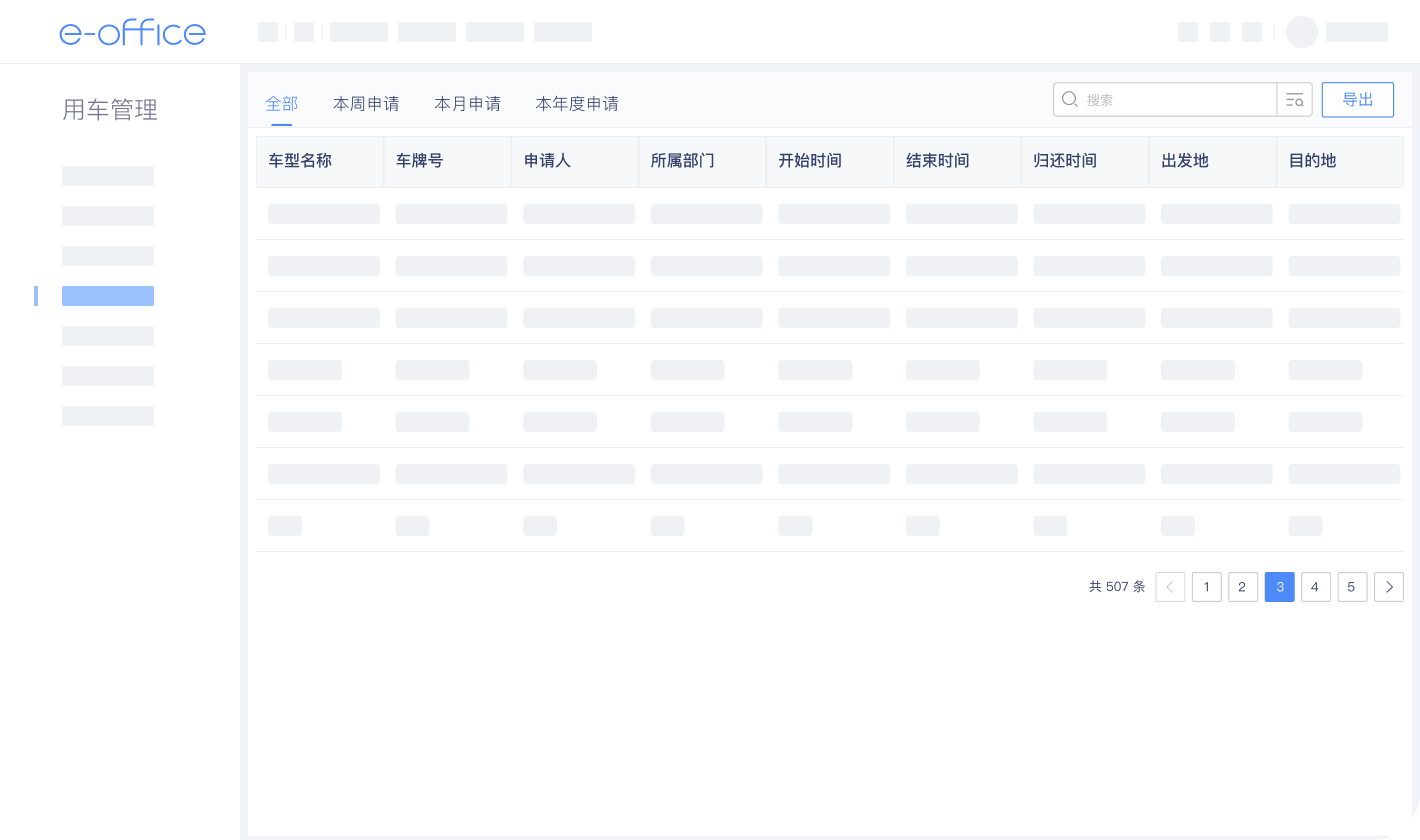Select current page 3
Image resolution: width=1420 pixels, height=840 pixels.
tap(1280, 587)
